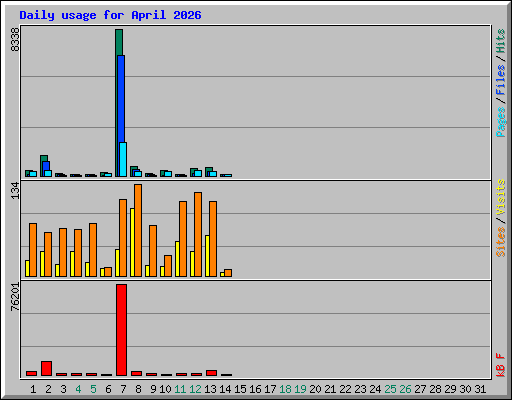Click the yellow visits bar for day 8
This screenshot has width=512, height=400.
[132, 242]
